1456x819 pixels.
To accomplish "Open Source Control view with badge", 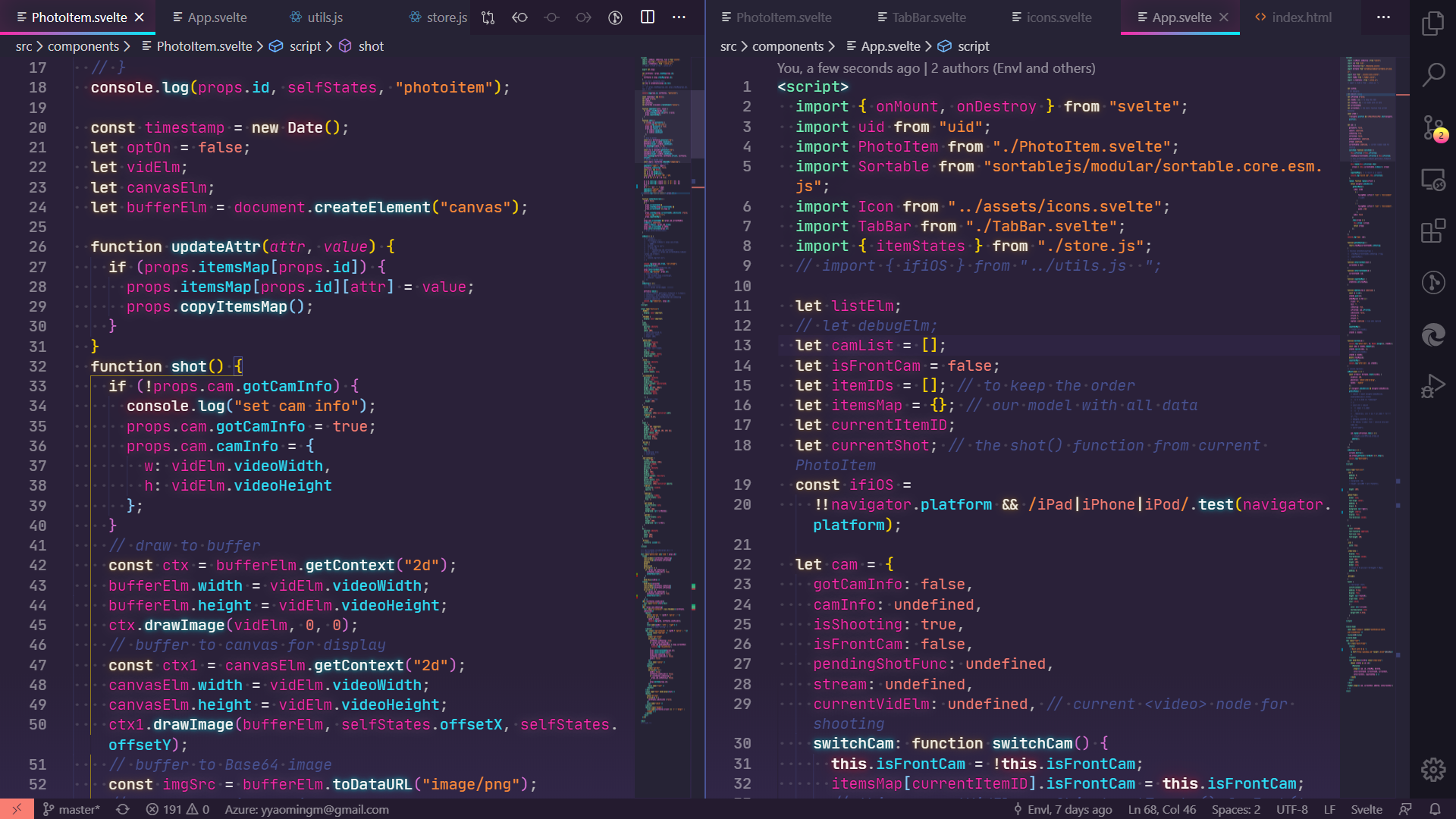I will [x=1432, y=127].
